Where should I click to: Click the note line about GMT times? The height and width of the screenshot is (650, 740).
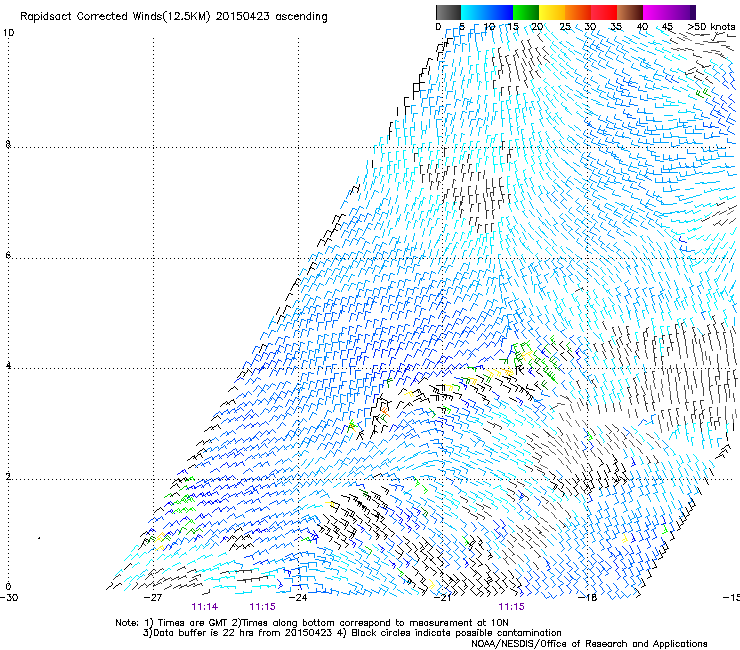pyautogui.click(x=312, y=623)
